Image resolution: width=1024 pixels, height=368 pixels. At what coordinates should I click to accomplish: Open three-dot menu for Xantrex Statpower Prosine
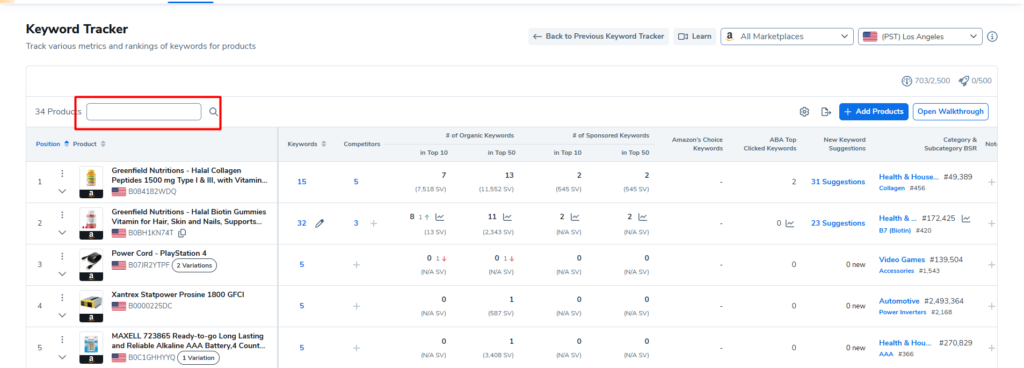[x=62, y=298]
